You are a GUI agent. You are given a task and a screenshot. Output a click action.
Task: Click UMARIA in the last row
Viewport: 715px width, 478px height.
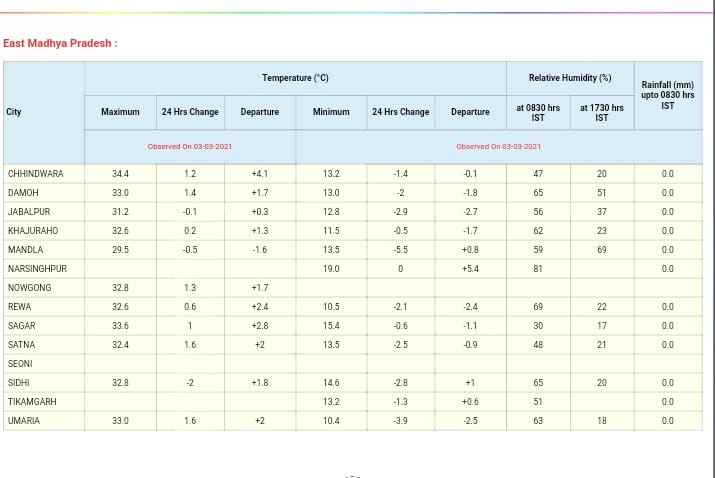(x=24, y=421)
